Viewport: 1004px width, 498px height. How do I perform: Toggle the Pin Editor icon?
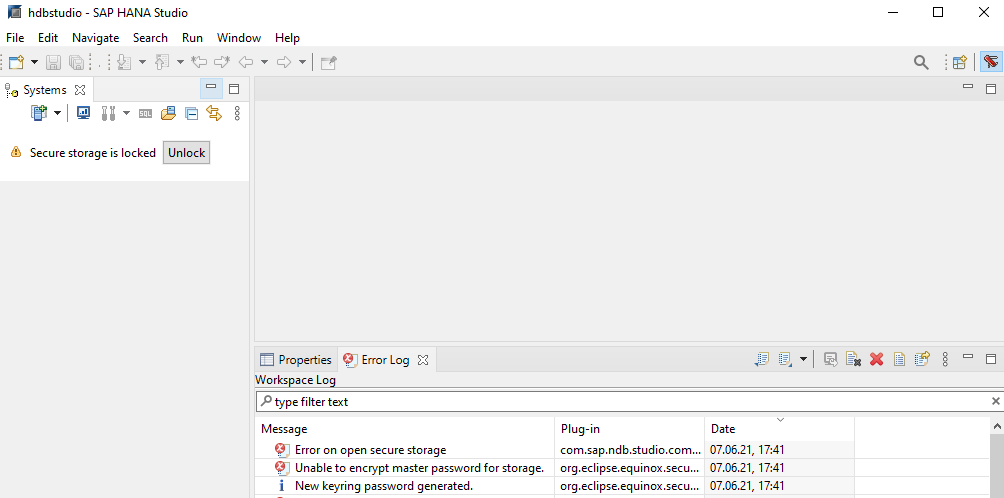[328, 62]
